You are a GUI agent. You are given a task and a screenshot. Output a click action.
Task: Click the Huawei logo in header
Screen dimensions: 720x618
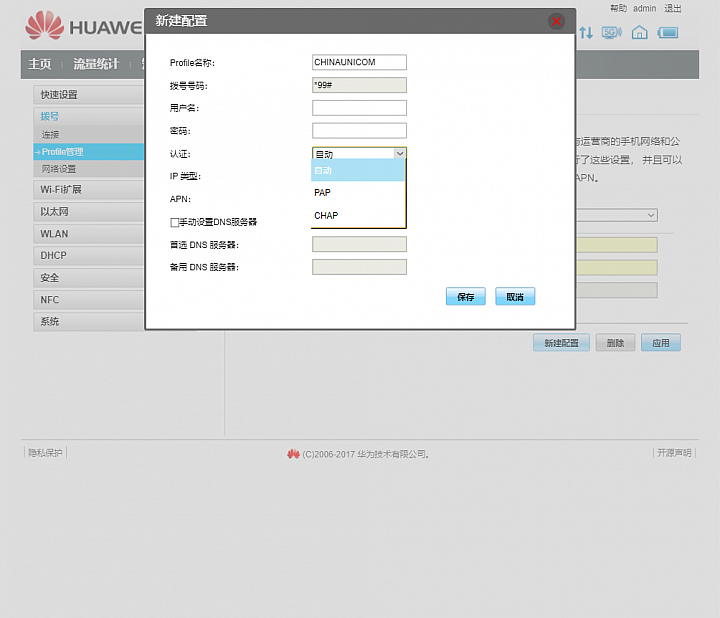coord(84,26)
